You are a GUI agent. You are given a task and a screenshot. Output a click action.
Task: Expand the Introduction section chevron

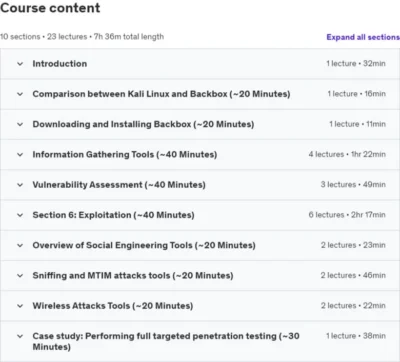(x=20, y=64)
